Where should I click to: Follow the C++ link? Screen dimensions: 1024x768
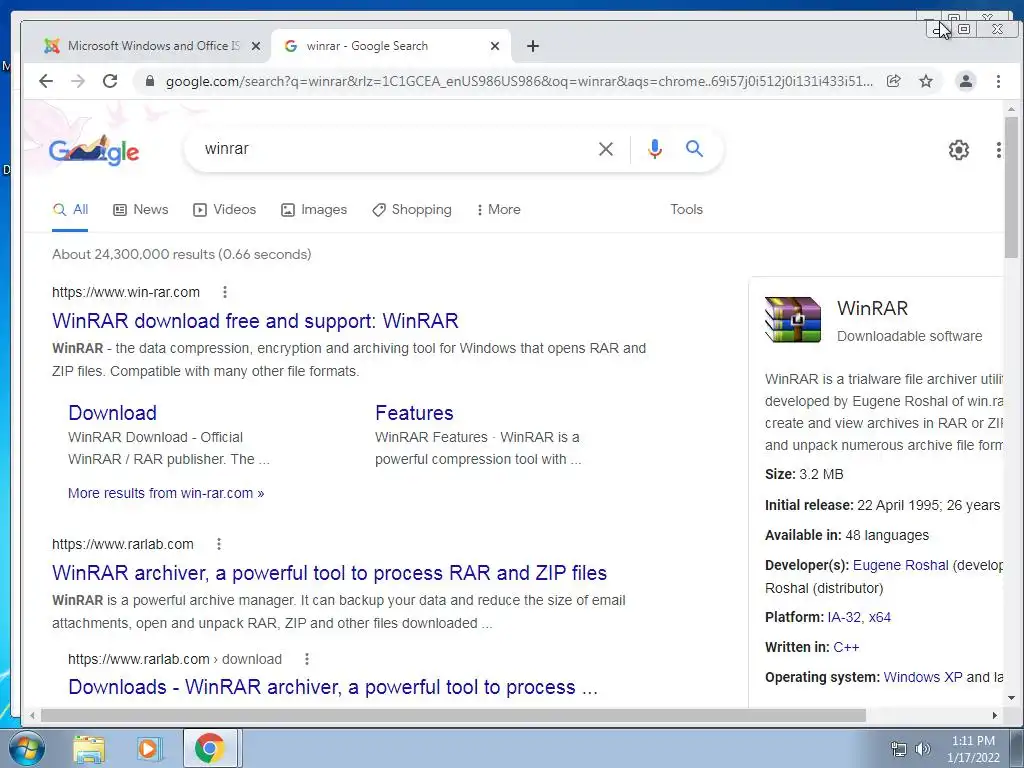tap(846, 647)
